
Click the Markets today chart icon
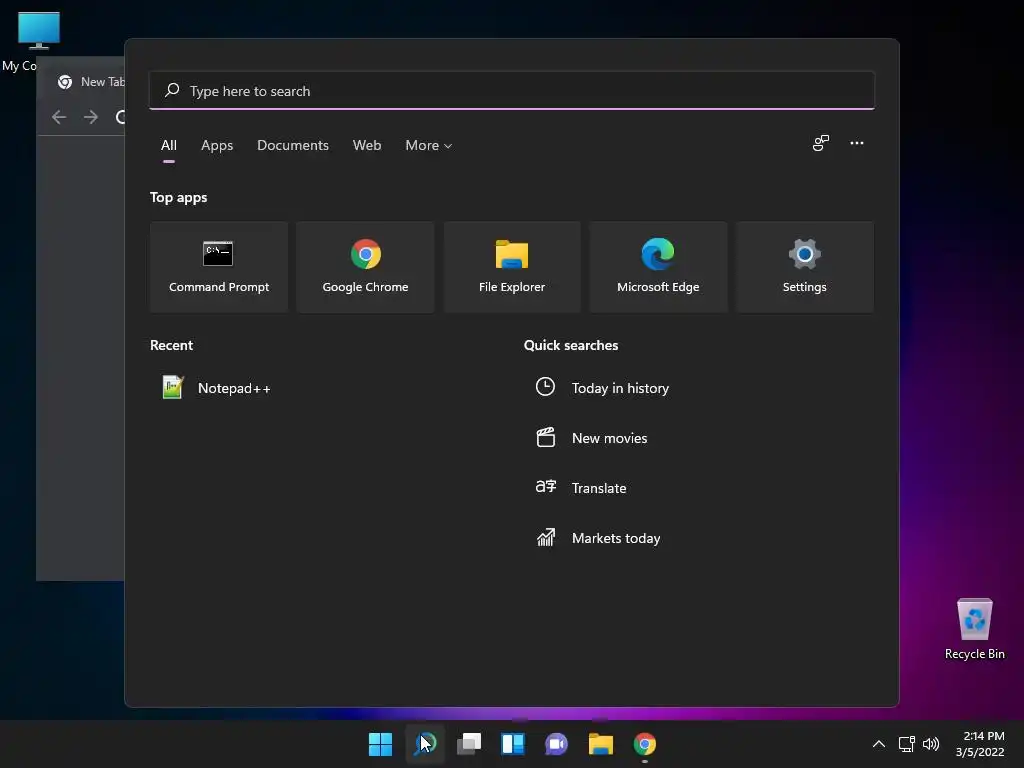546,537
